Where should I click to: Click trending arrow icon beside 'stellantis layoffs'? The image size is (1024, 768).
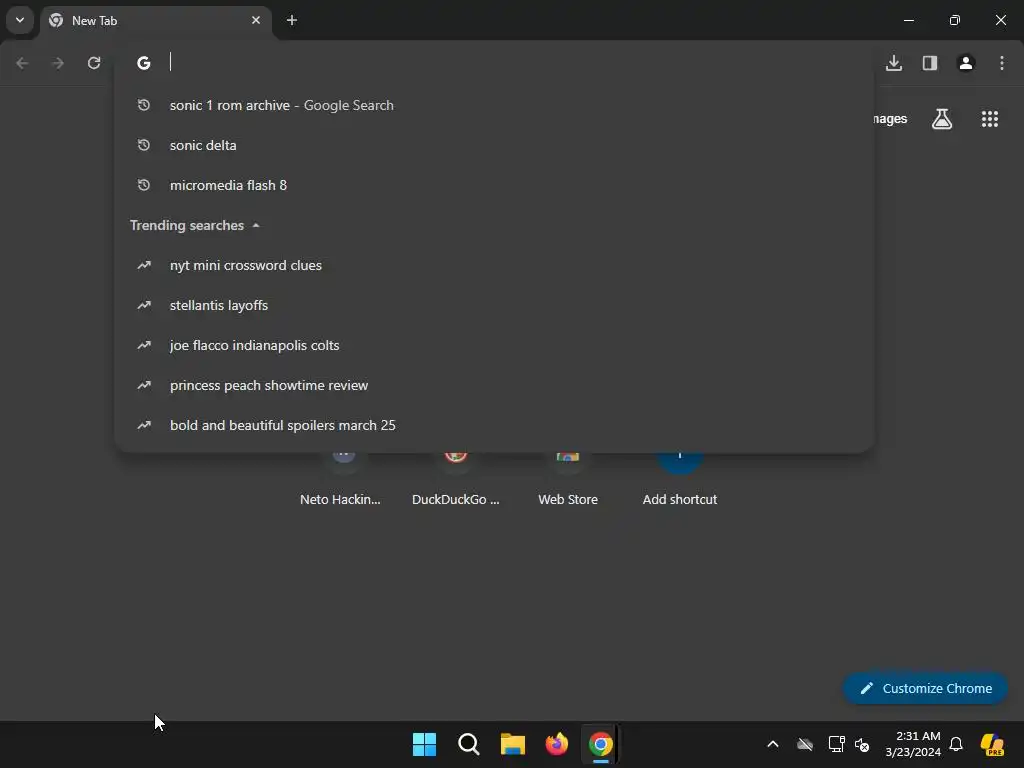click(144, 305)
